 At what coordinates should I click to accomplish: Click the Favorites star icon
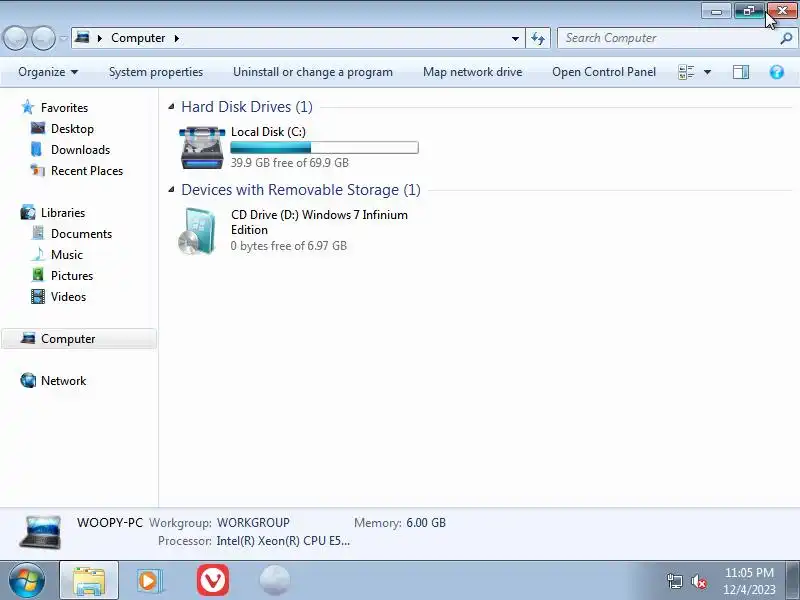pos(28,107)
